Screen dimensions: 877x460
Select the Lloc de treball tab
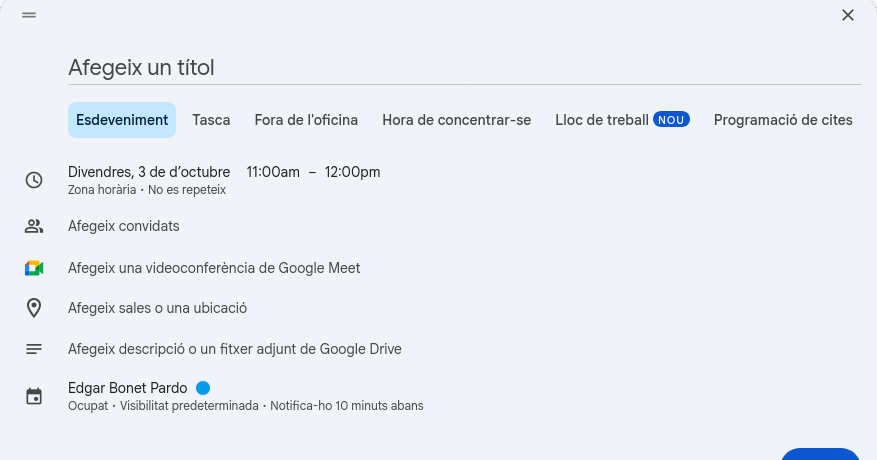coord(602,120)
